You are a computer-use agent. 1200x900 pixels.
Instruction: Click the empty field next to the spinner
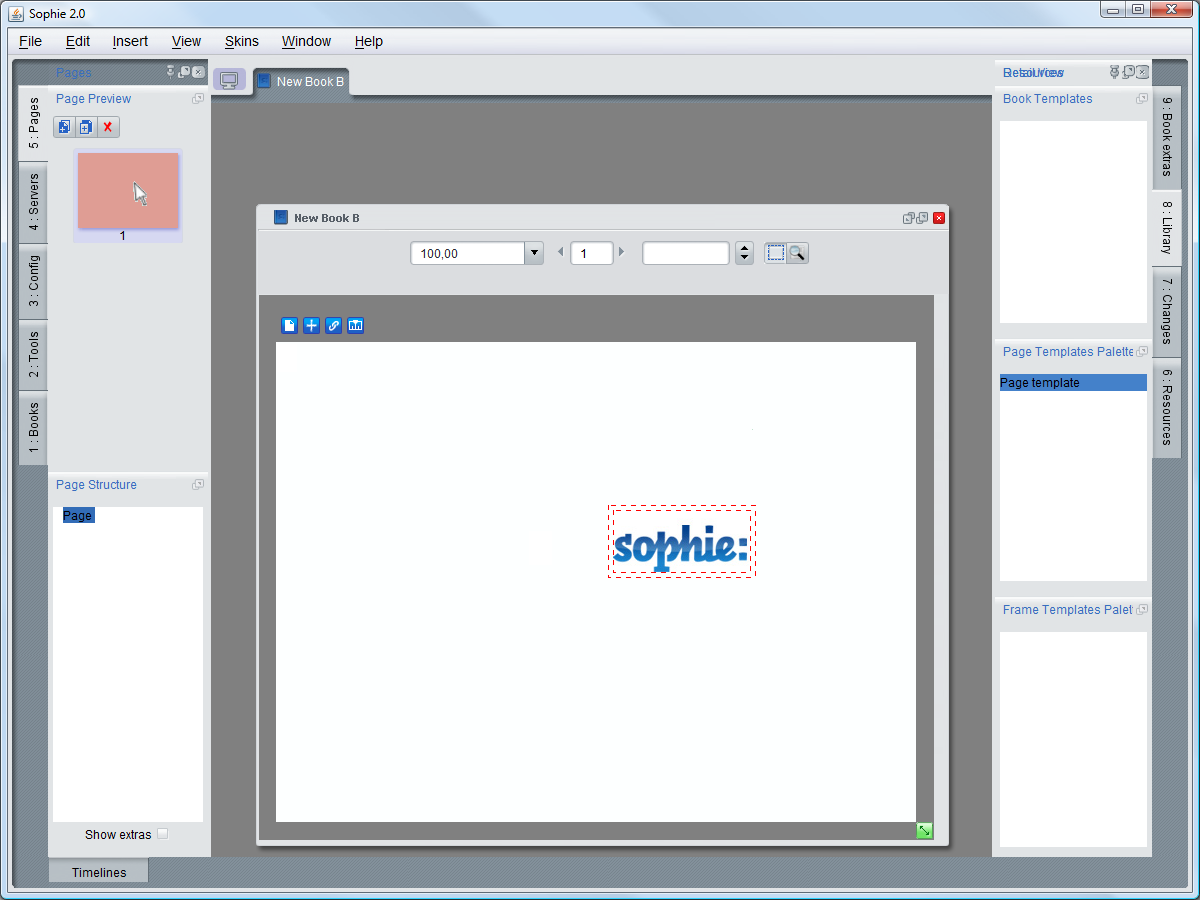tap(686, 253)
